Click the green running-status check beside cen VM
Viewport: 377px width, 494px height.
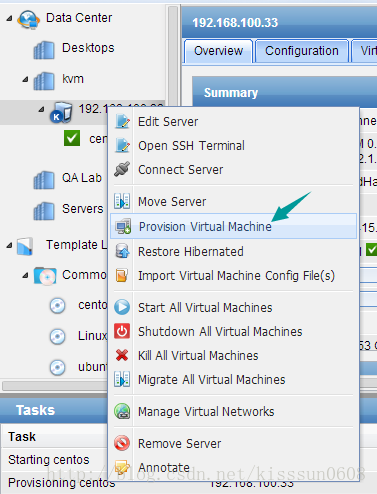point(72,138)
